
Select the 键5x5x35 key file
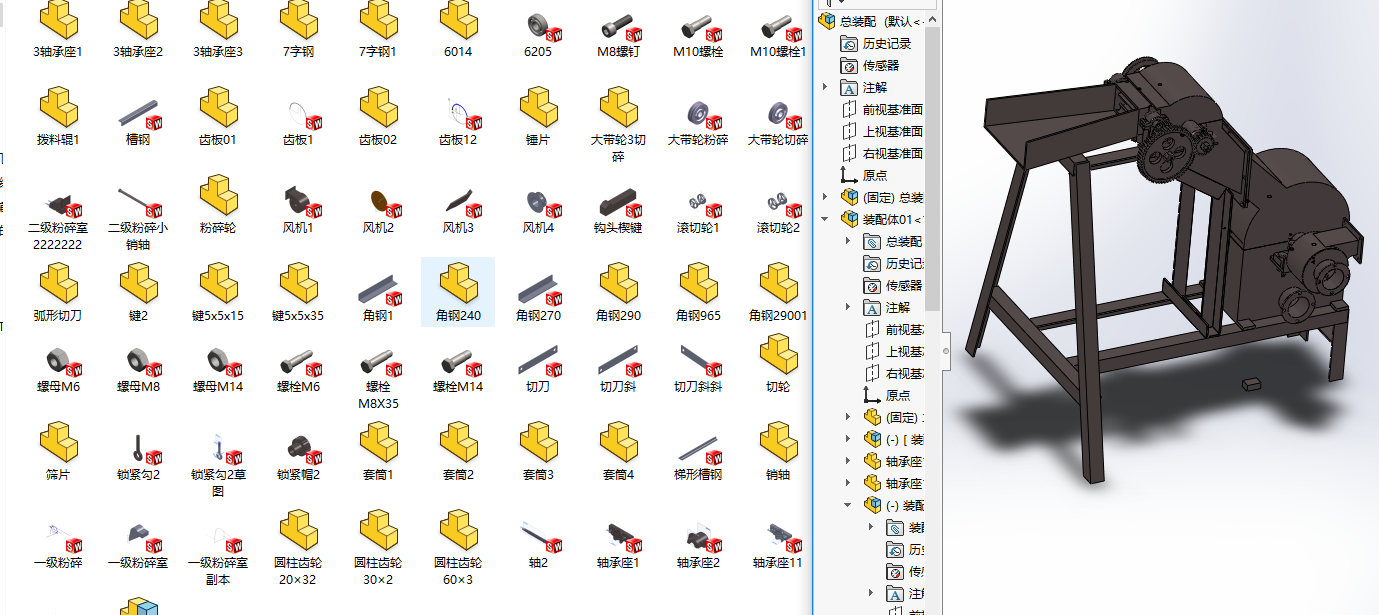pos(298,292)
